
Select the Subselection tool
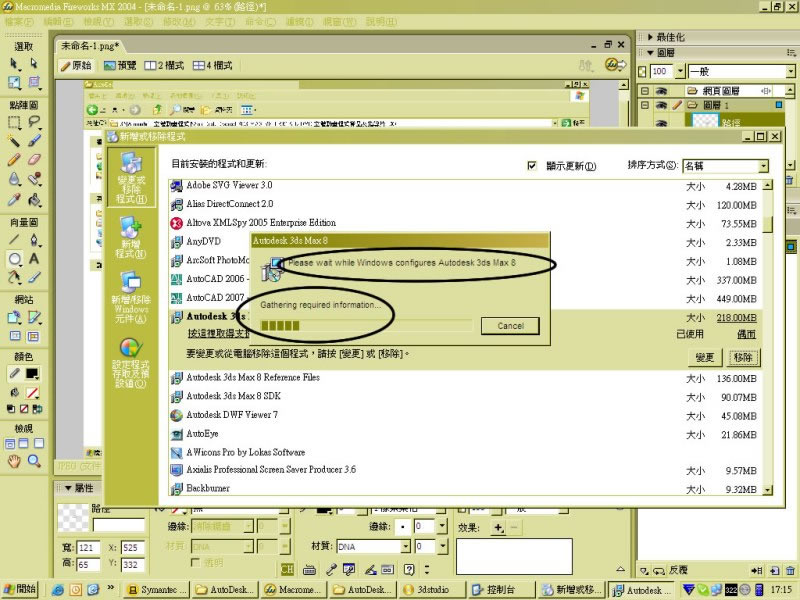[34, 64]
